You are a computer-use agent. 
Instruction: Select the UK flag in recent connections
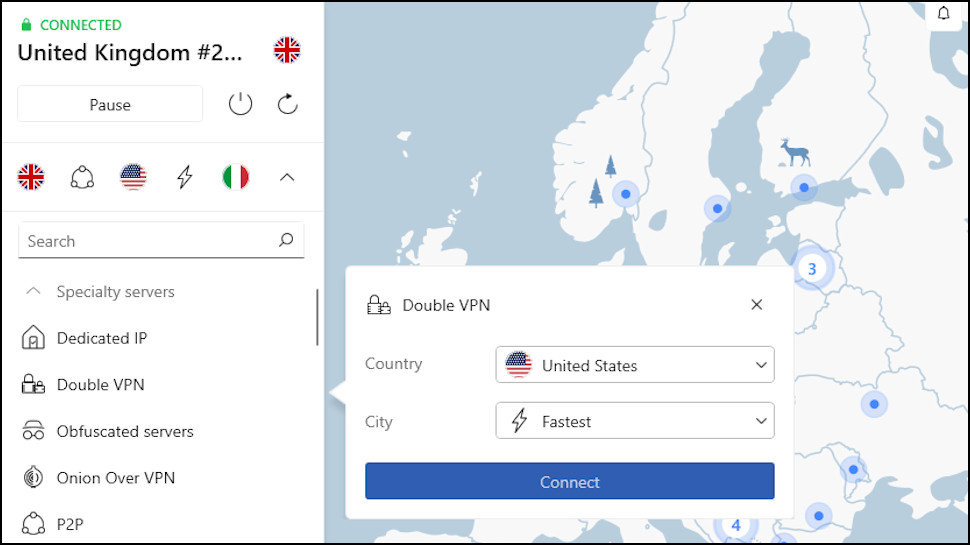click(31, 178)
